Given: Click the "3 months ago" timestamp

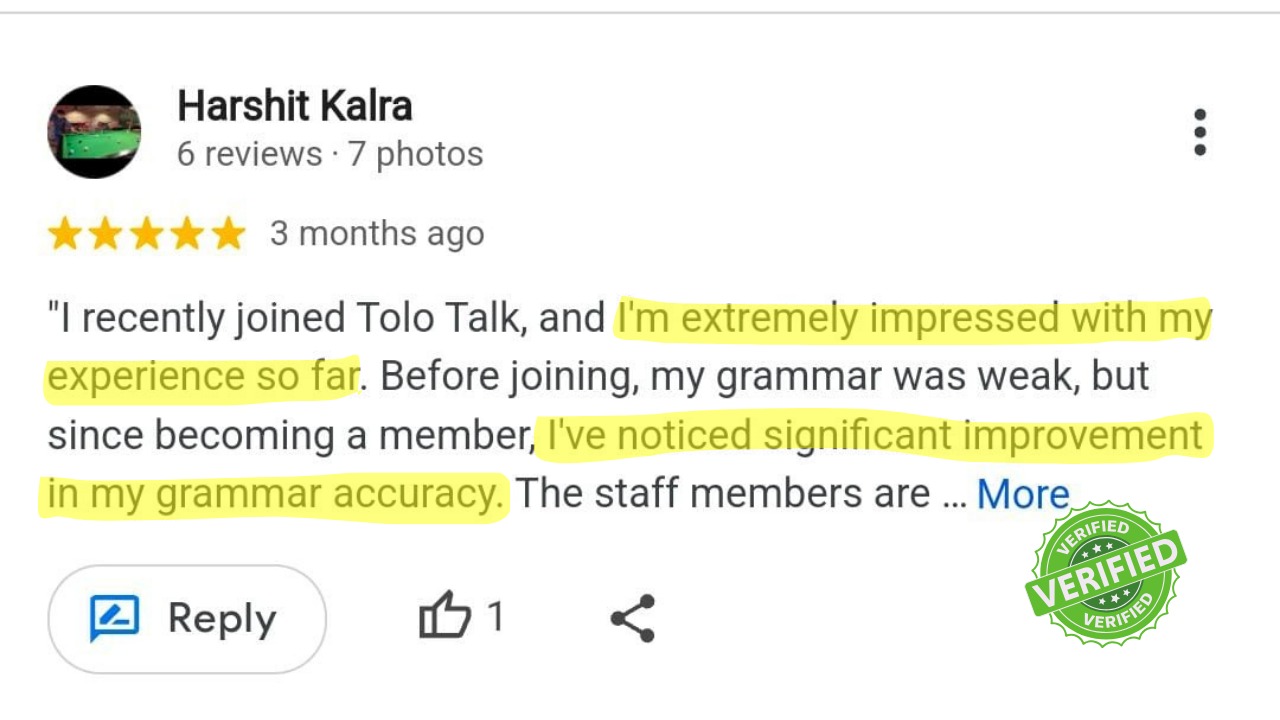Looking at the screenshot, I should (377, 234).
